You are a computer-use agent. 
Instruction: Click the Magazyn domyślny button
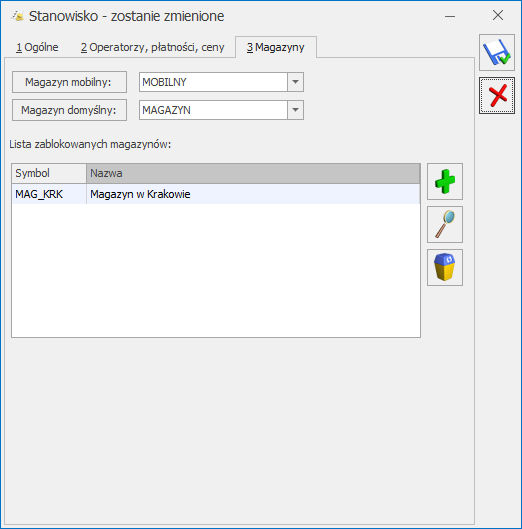click(70, 110)
